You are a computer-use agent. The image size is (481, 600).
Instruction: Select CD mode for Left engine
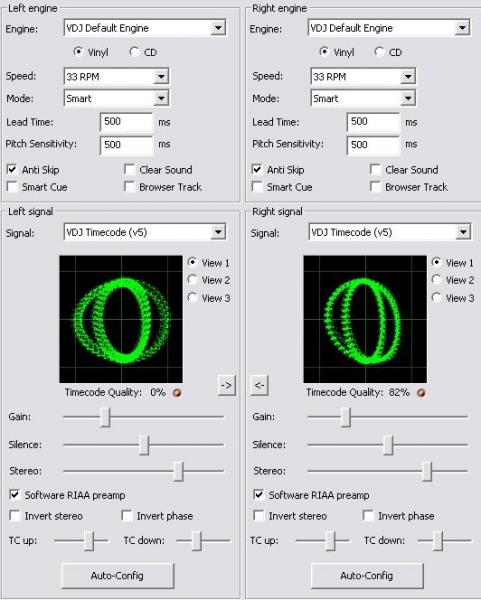pyautogui.click(x=134, y=52)
